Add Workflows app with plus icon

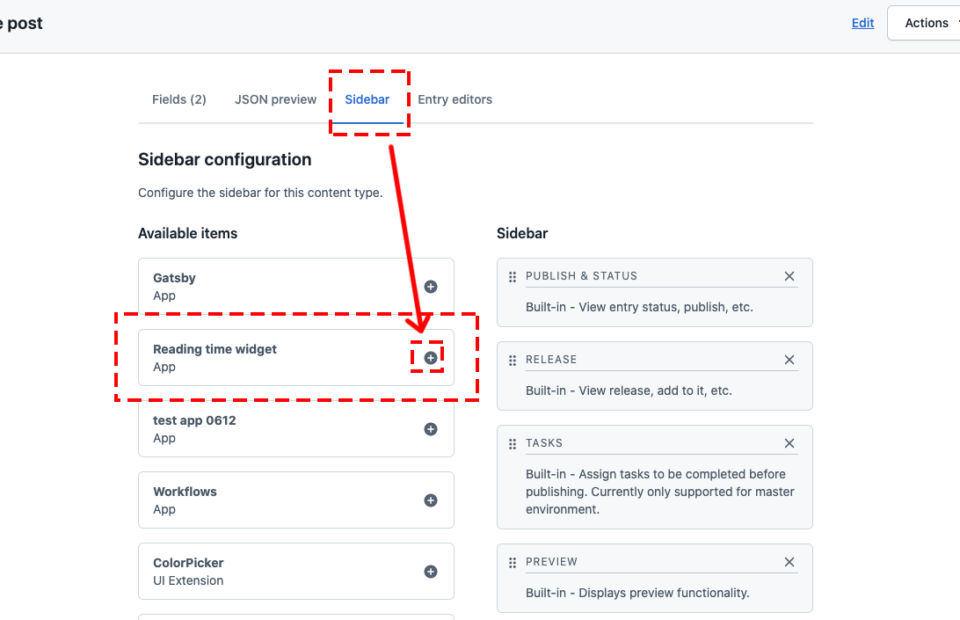[x=430, y=500]
